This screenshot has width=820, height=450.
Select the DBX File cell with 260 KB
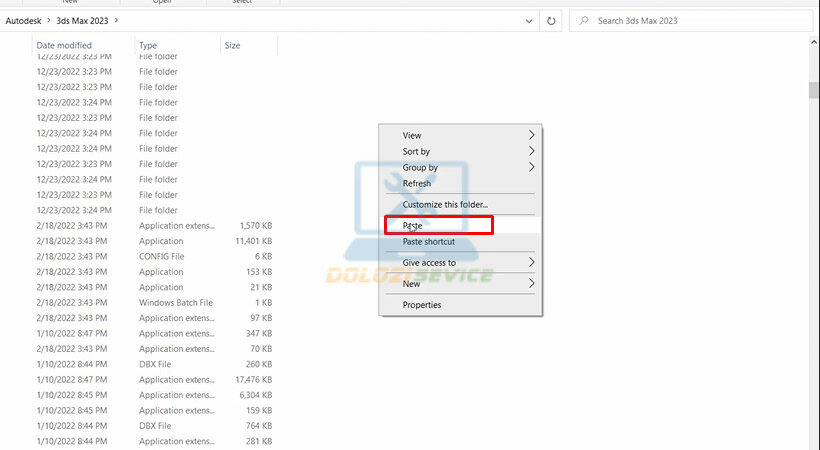[x=155, y=364]
